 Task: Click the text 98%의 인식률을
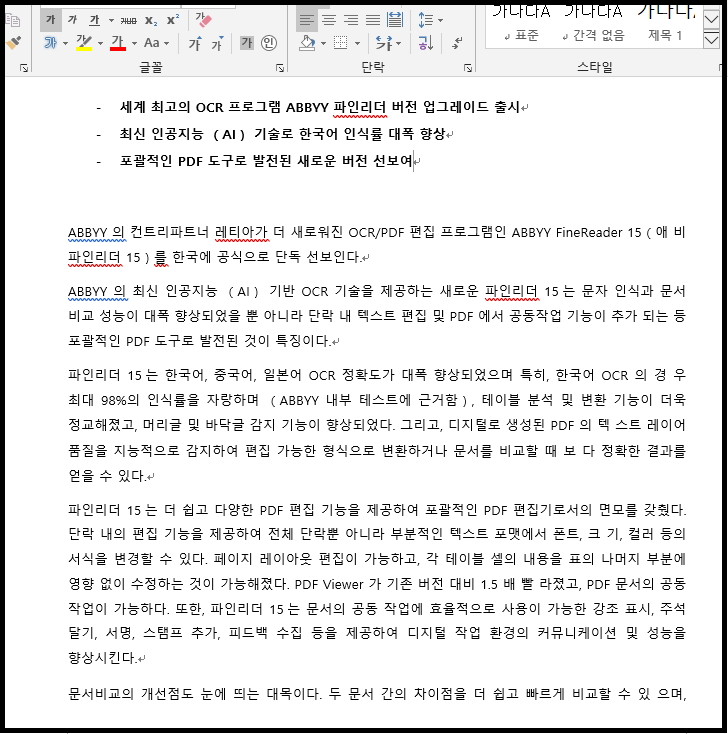(150, 400)
